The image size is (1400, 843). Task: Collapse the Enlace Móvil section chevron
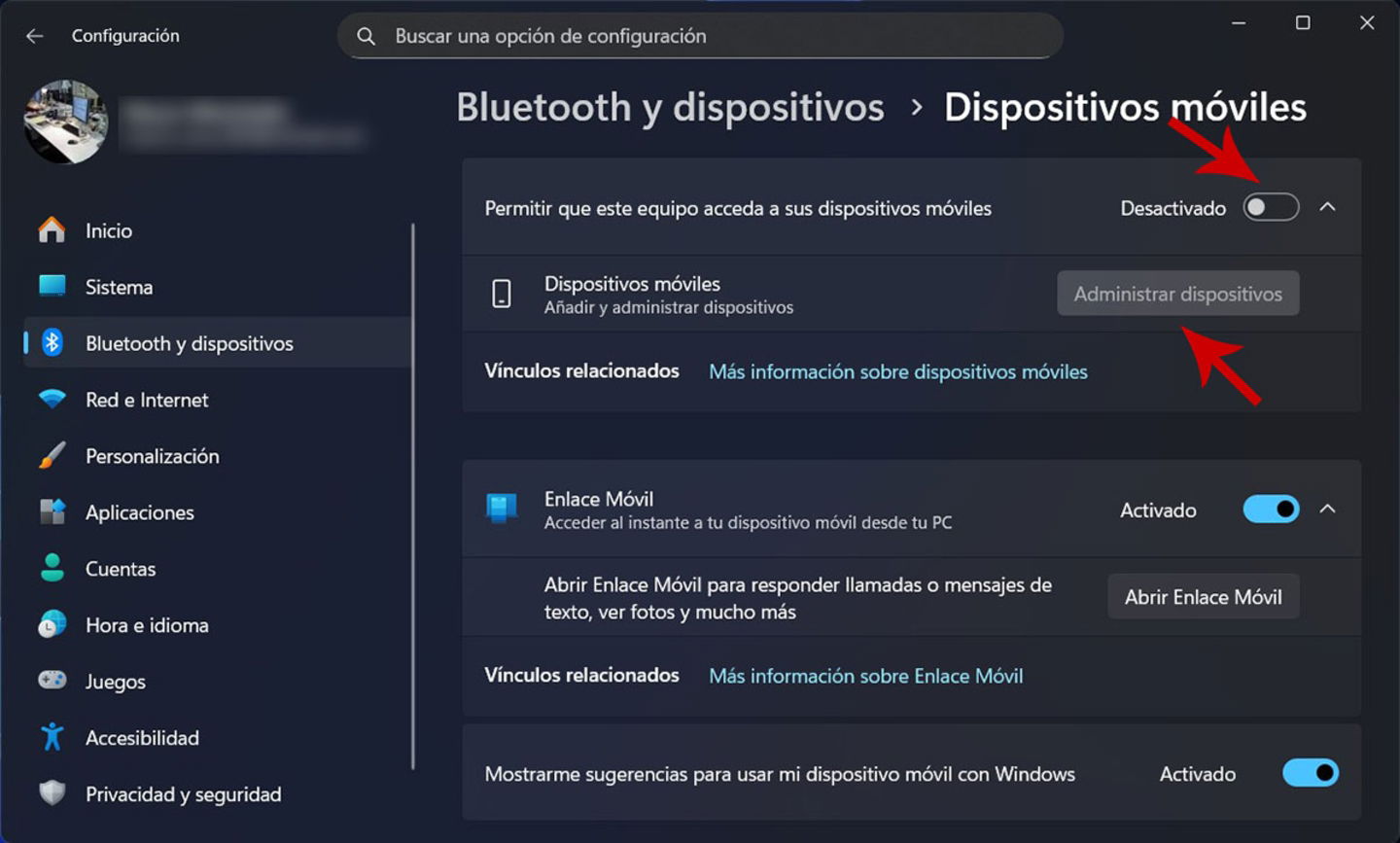pyautogui.click(x=1327, y=509)
